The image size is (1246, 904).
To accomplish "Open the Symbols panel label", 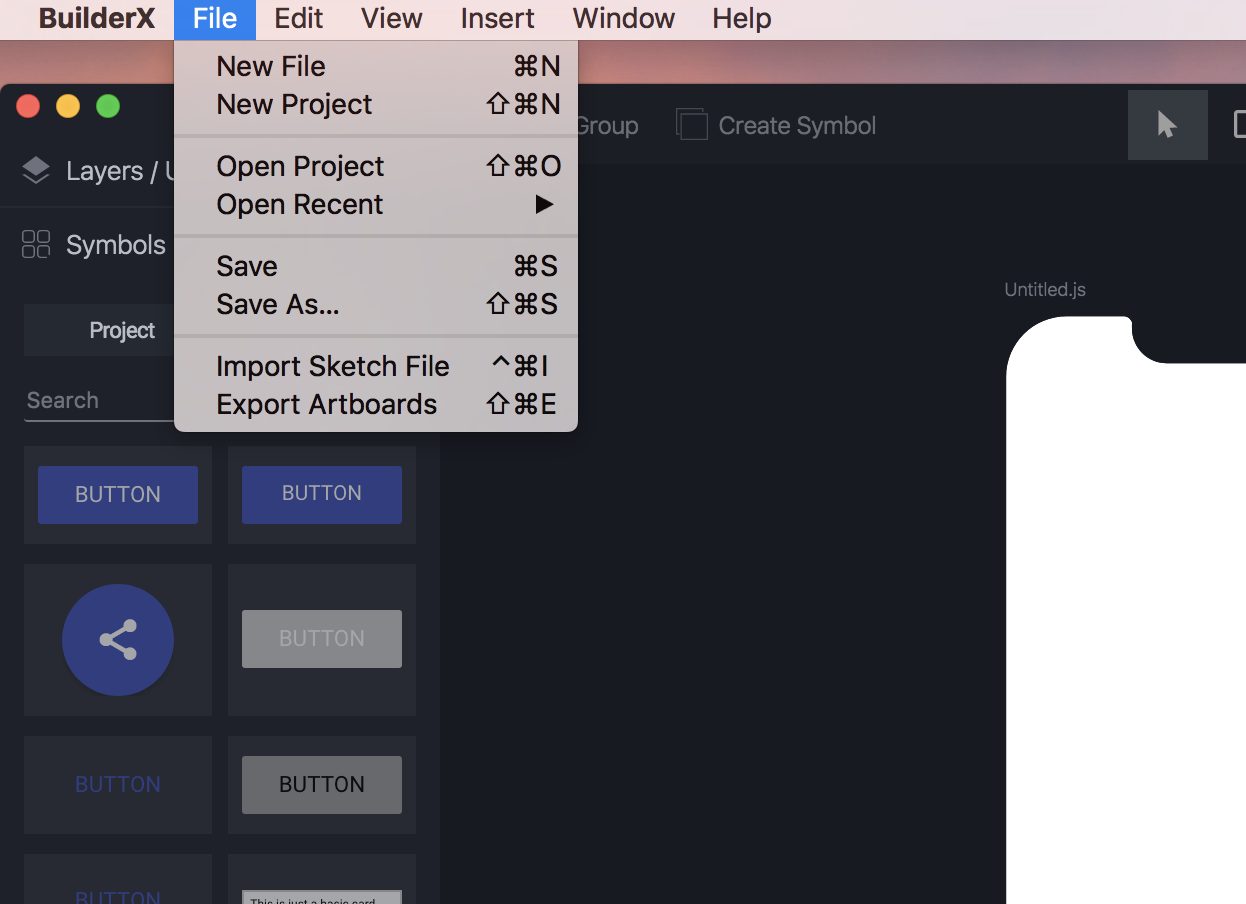I will coord(116,245).
